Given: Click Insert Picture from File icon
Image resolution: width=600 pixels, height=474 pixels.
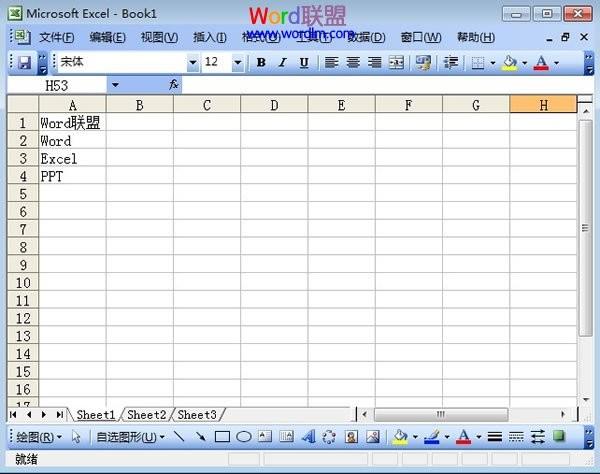Looking at the screenshot, I should [373, 437].
